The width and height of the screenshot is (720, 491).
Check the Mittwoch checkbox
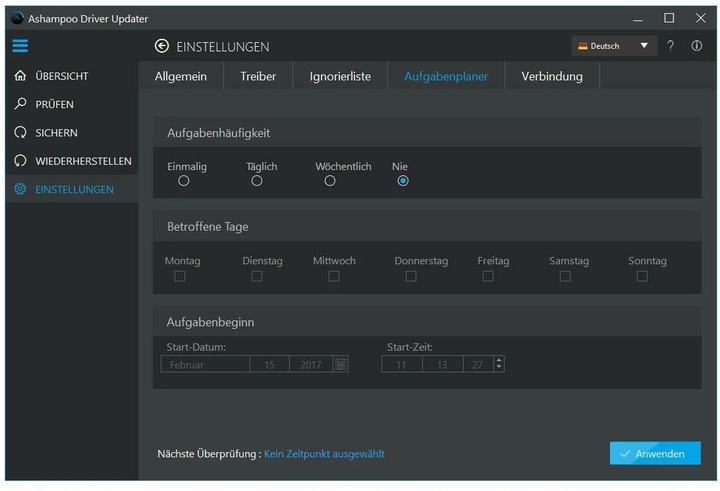(334, 276)
